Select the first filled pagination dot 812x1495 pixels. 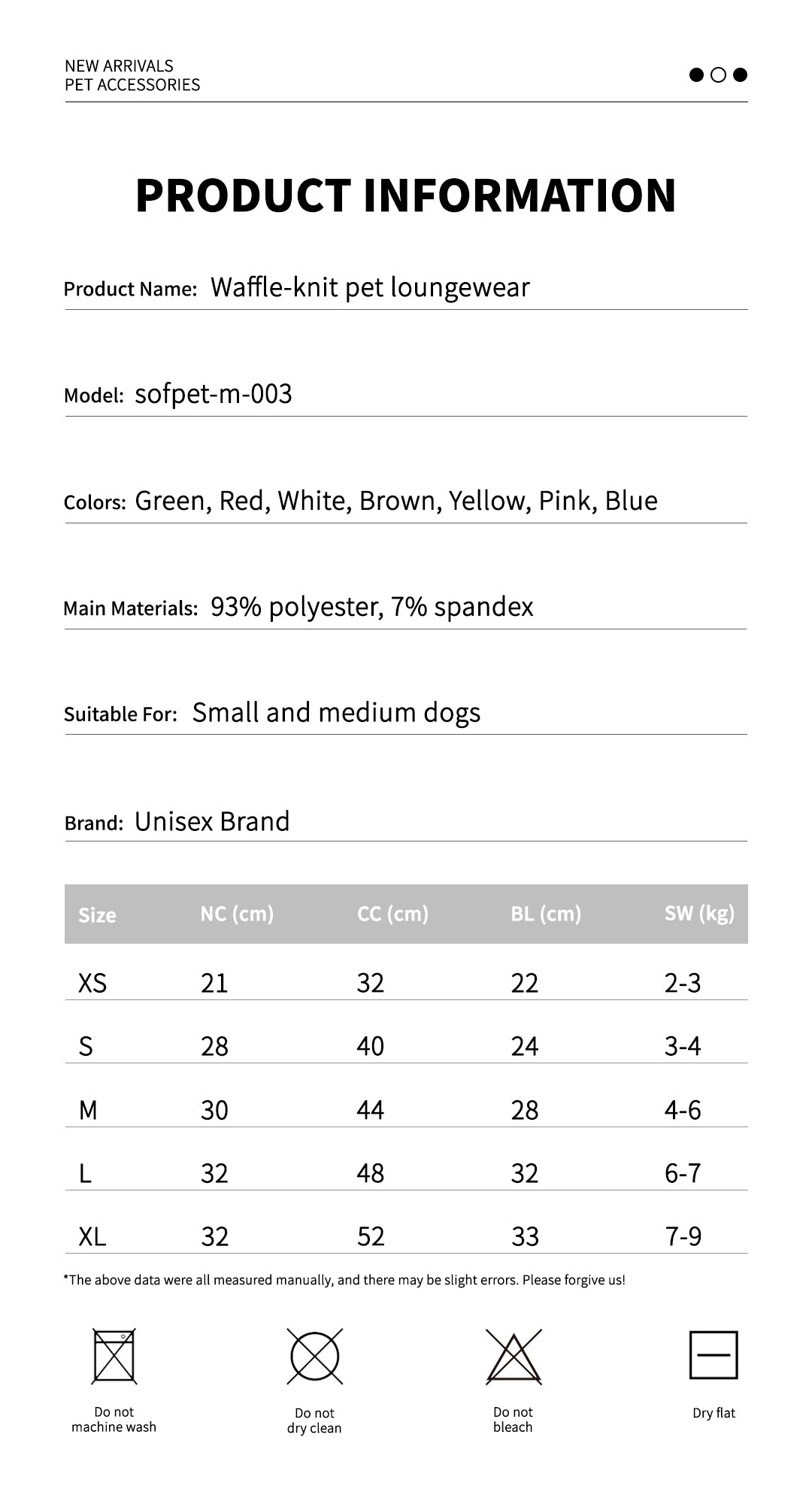(696, 74)
